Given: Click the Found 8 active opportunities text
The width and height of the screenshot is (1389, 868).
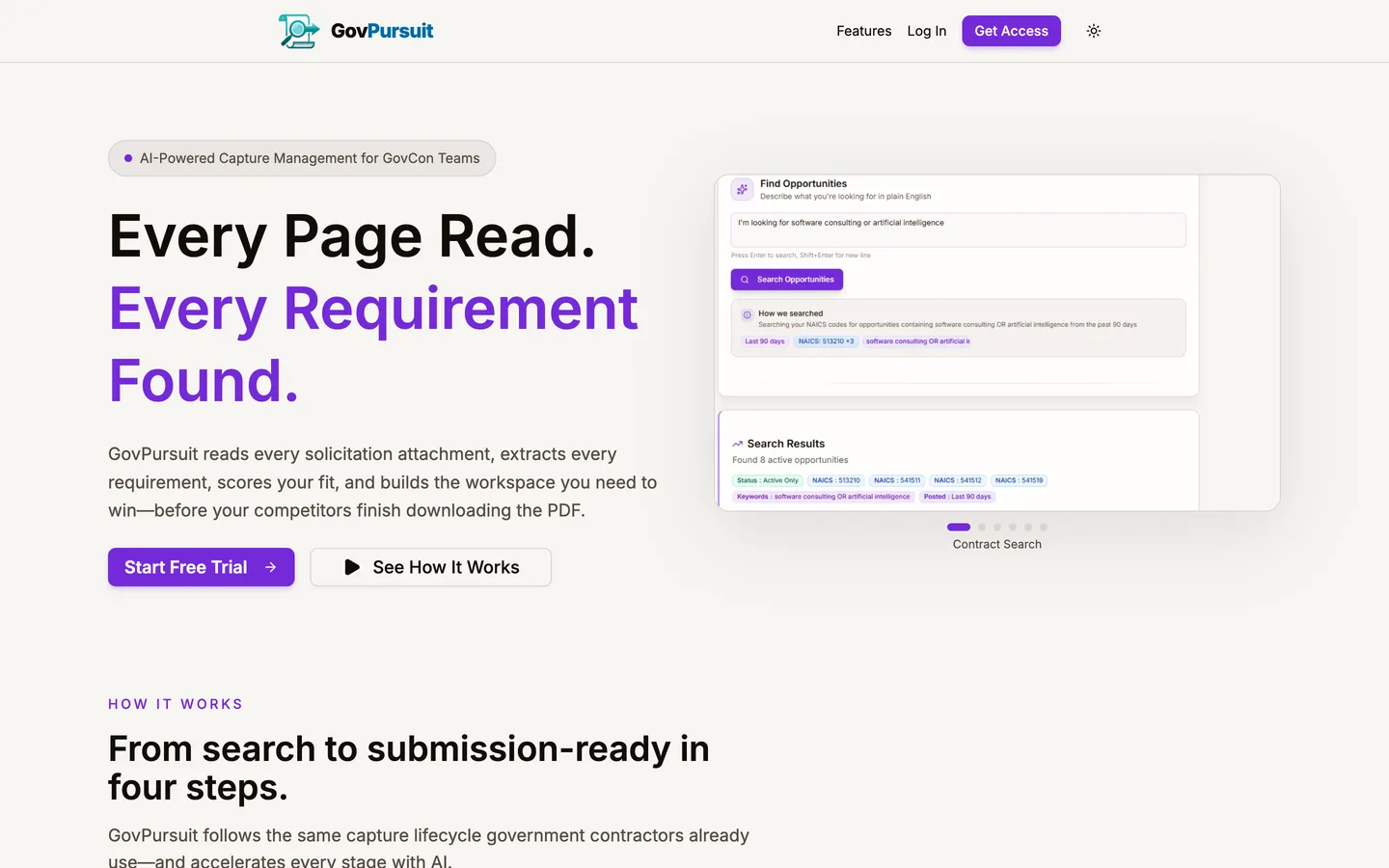Looking at the screenshot, I should 790,460.
